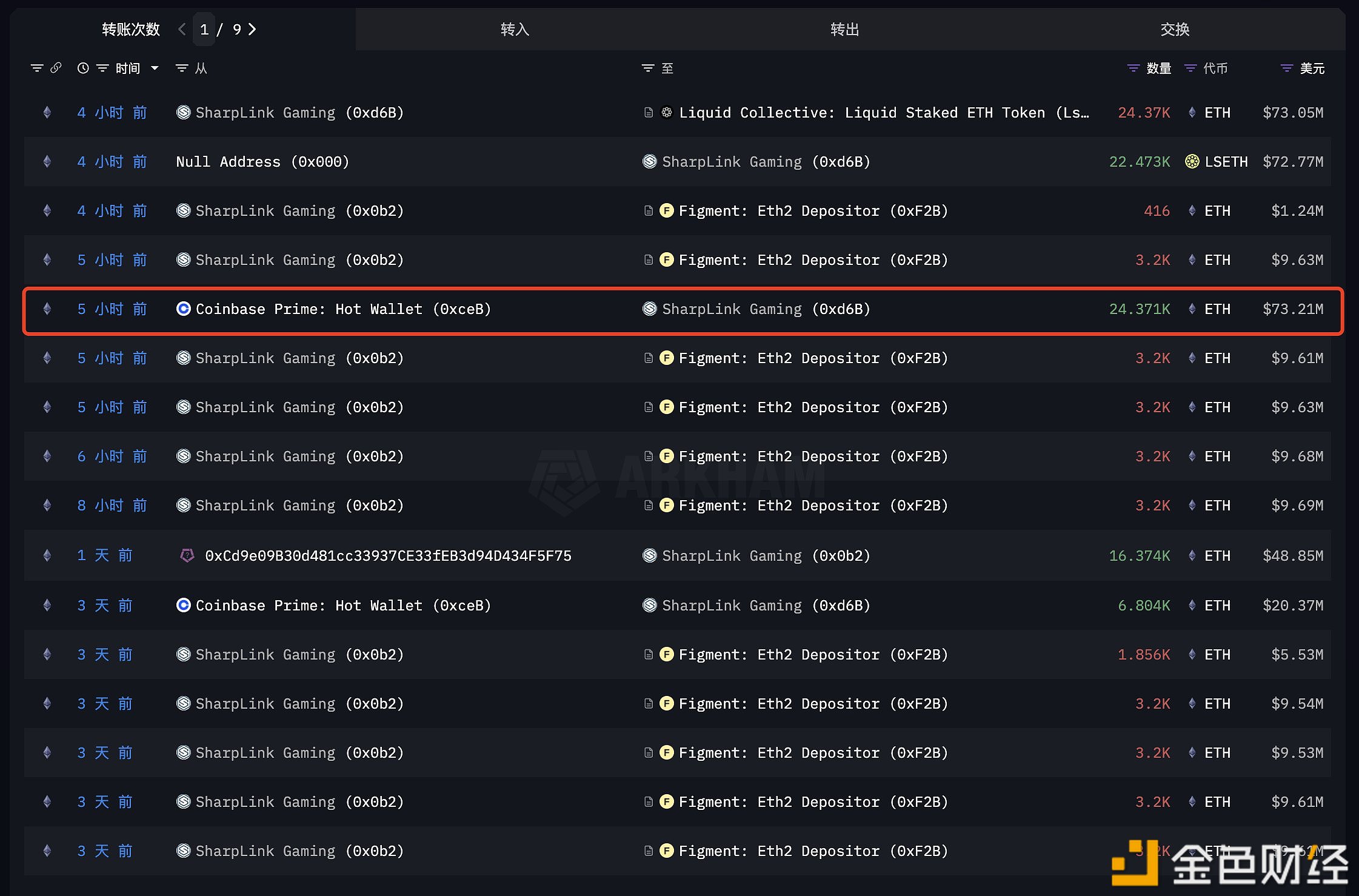
Task: Open address 0xCd9e09B30d481cc33937CE33fEB3d94D434F5F75
Action: [x=388, y=556]
